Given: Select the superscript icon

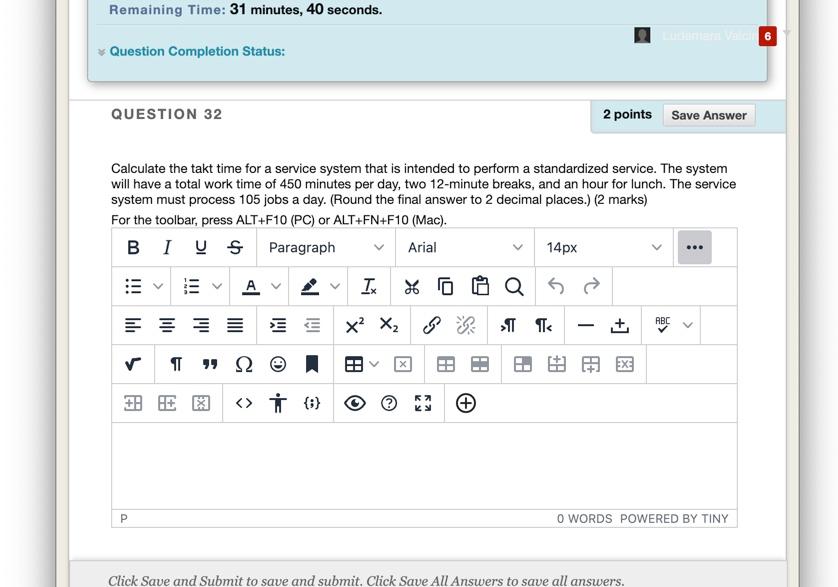Looking at the screenshot, I should pyautogui.click(x=353, y=325).
